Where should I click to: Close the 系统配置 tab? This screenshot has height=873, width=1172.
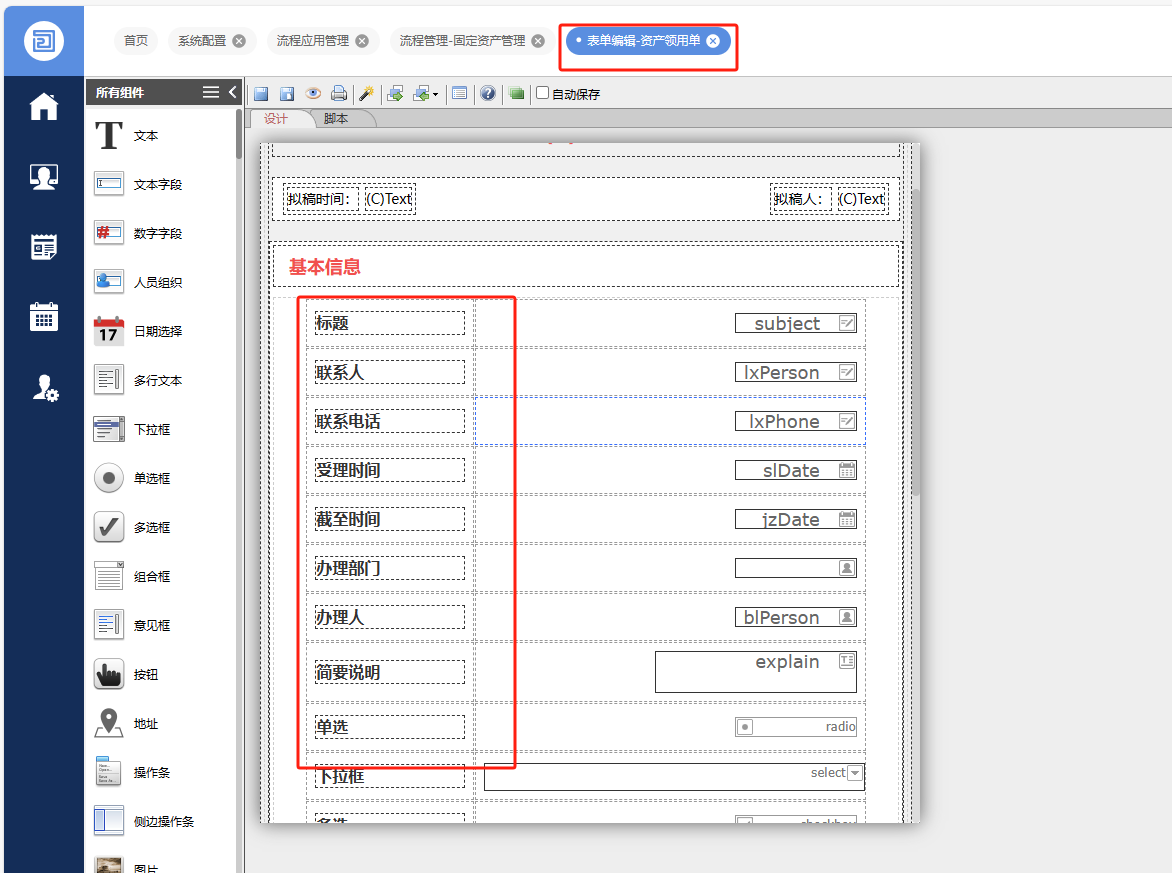tap(239, 41)
